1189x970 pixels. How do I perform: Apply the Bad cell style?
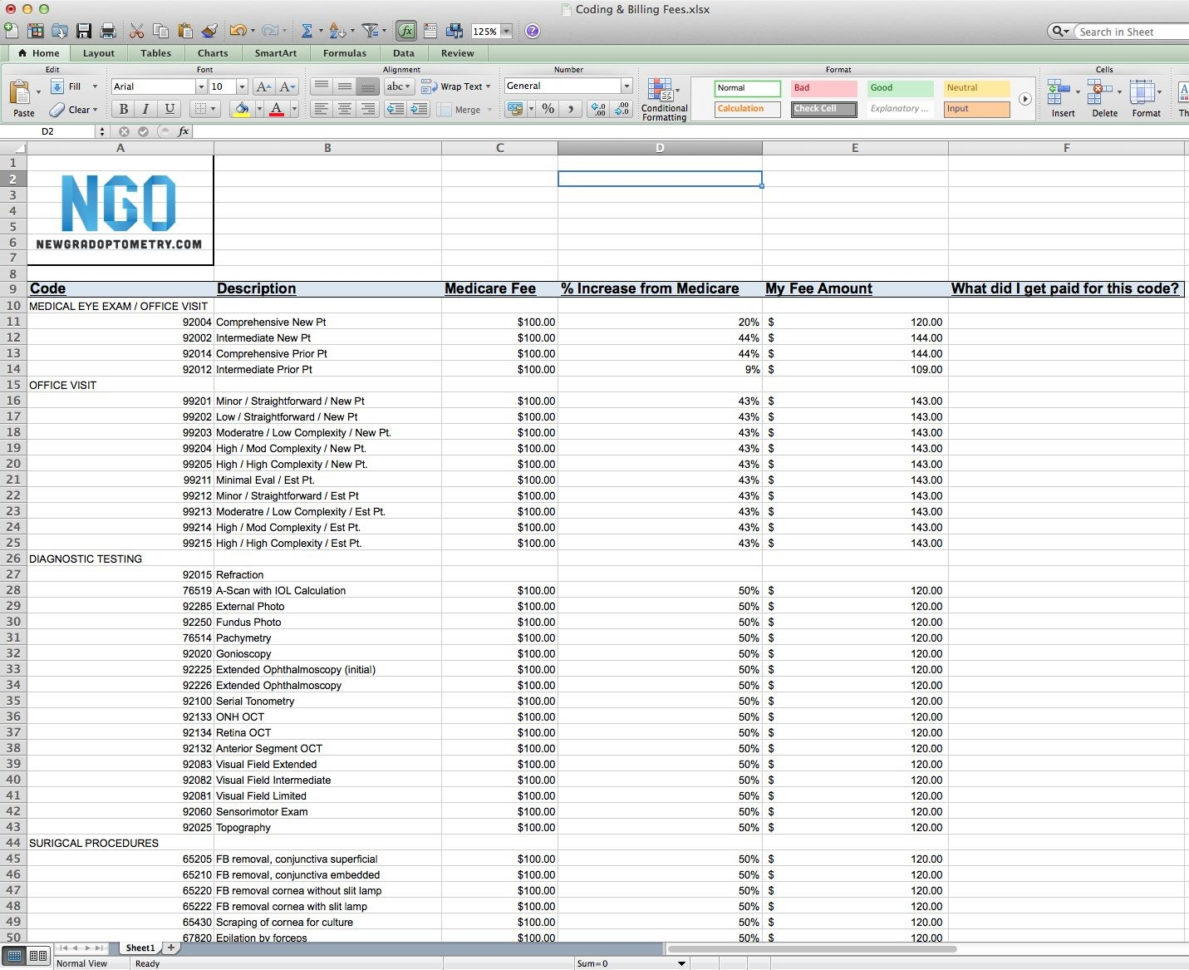822,88
